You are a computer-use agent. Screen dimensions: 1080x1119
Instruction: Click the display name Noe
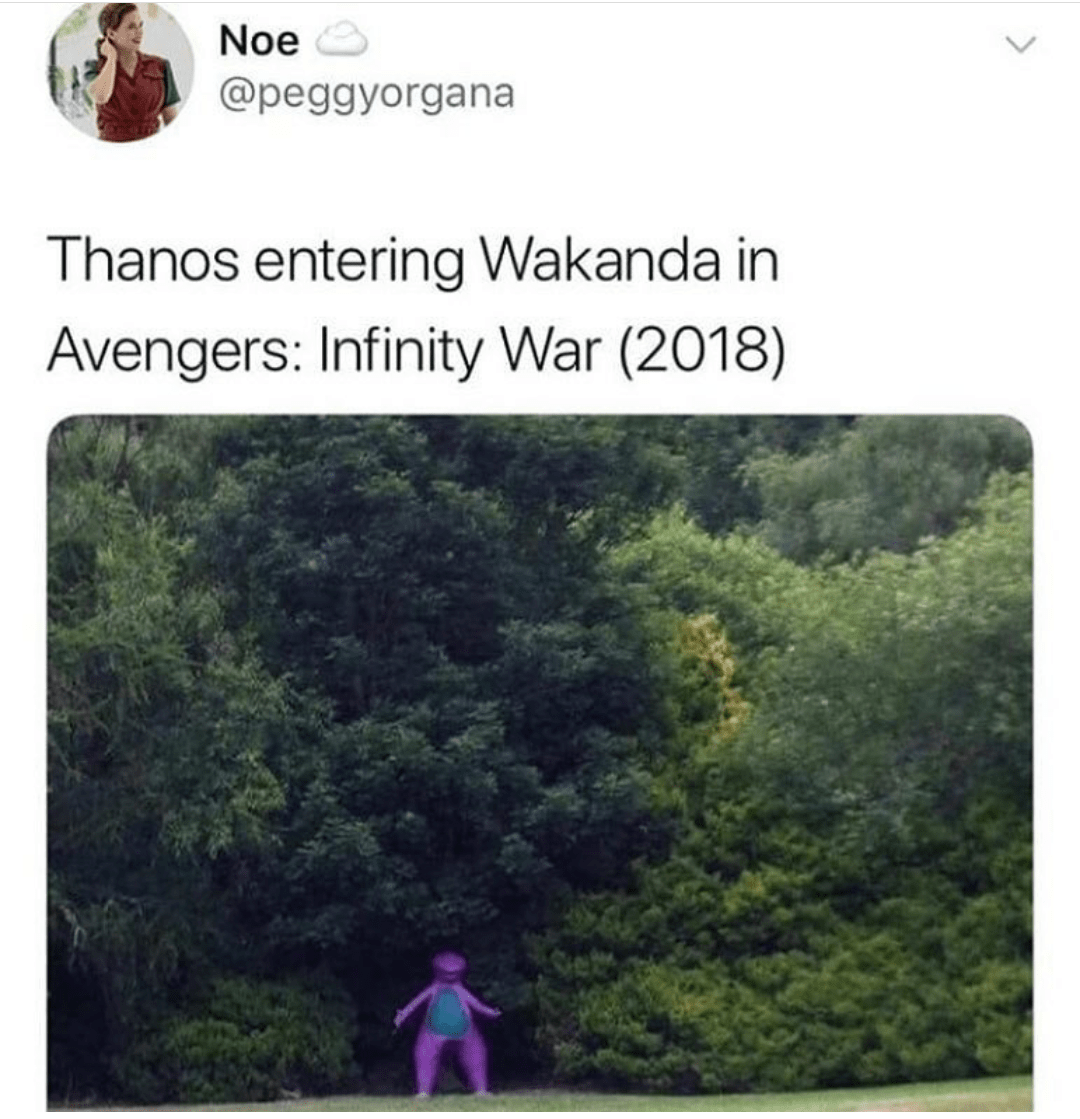click(259, 41)
